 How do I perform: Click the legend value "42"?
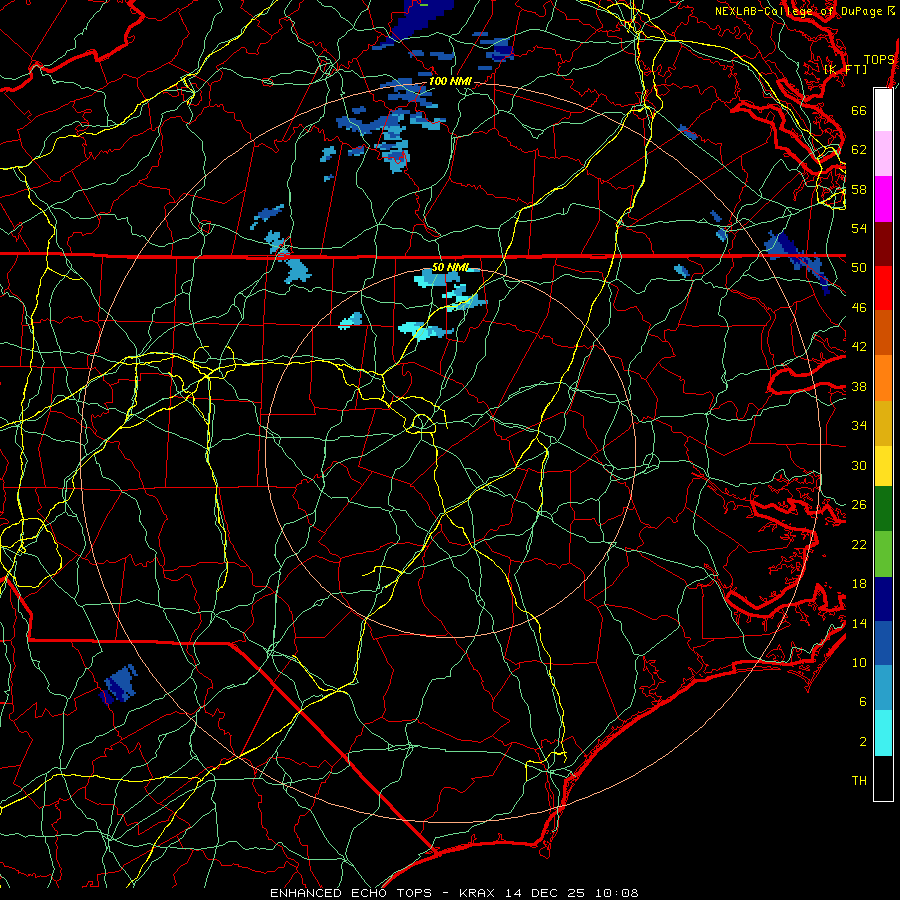859,347
